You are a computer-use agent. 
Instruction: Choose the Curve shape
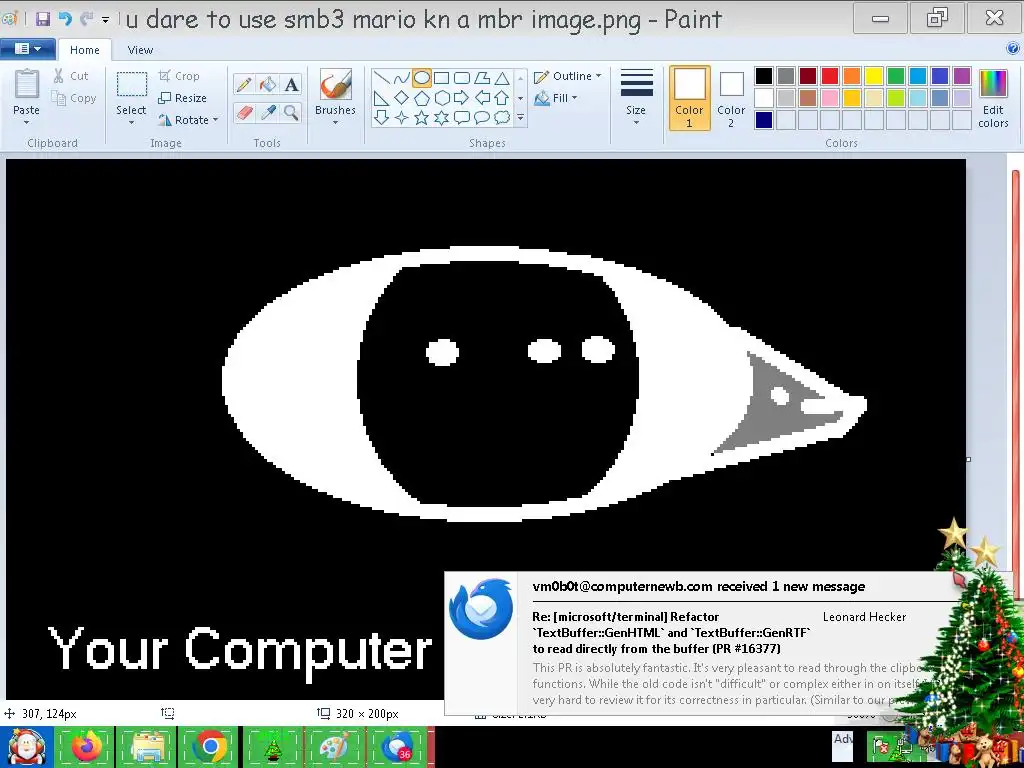(x=402, y=78)
